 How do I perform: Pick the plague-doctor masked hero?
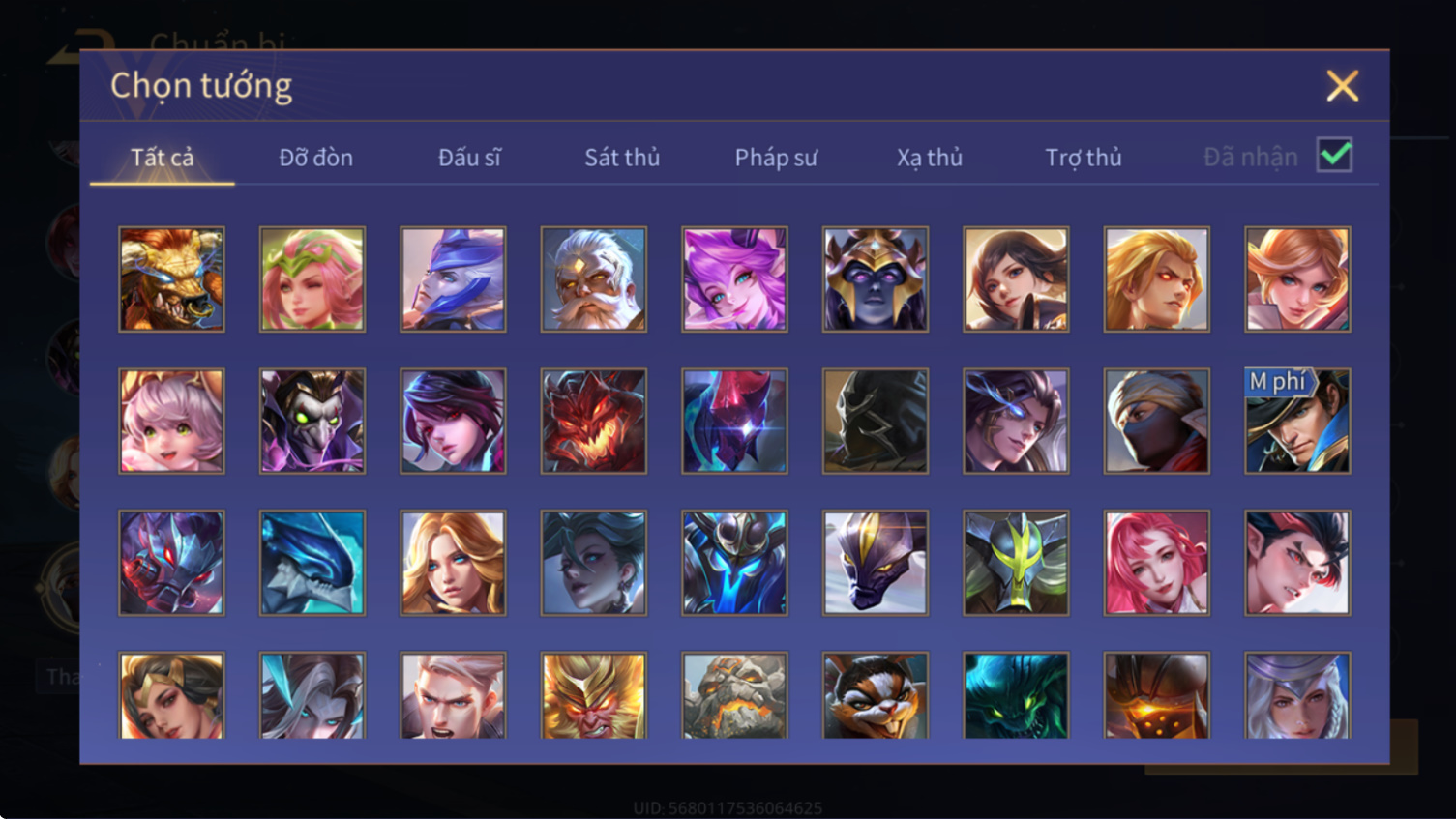pos(312,421)
